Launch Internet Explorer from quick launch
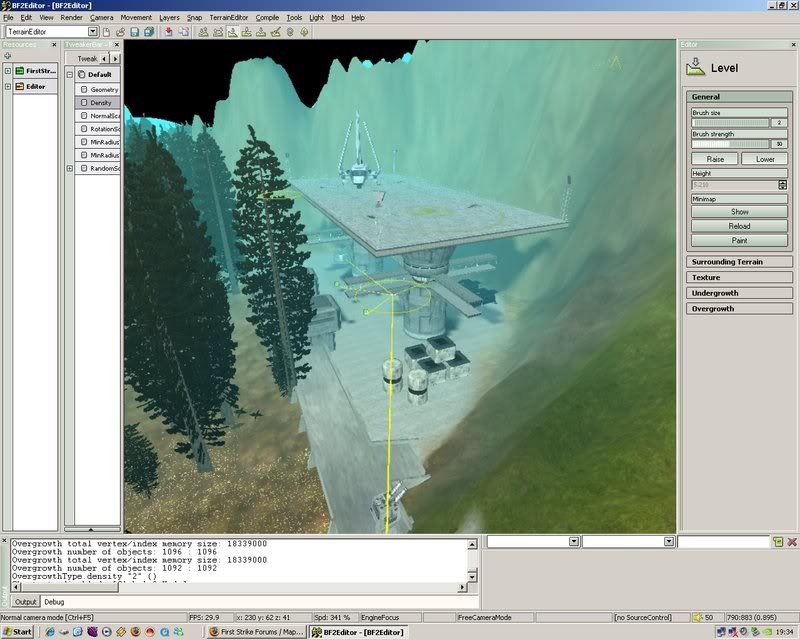The image size is (800, 640). pyautogui.click(x=49, y=632)
